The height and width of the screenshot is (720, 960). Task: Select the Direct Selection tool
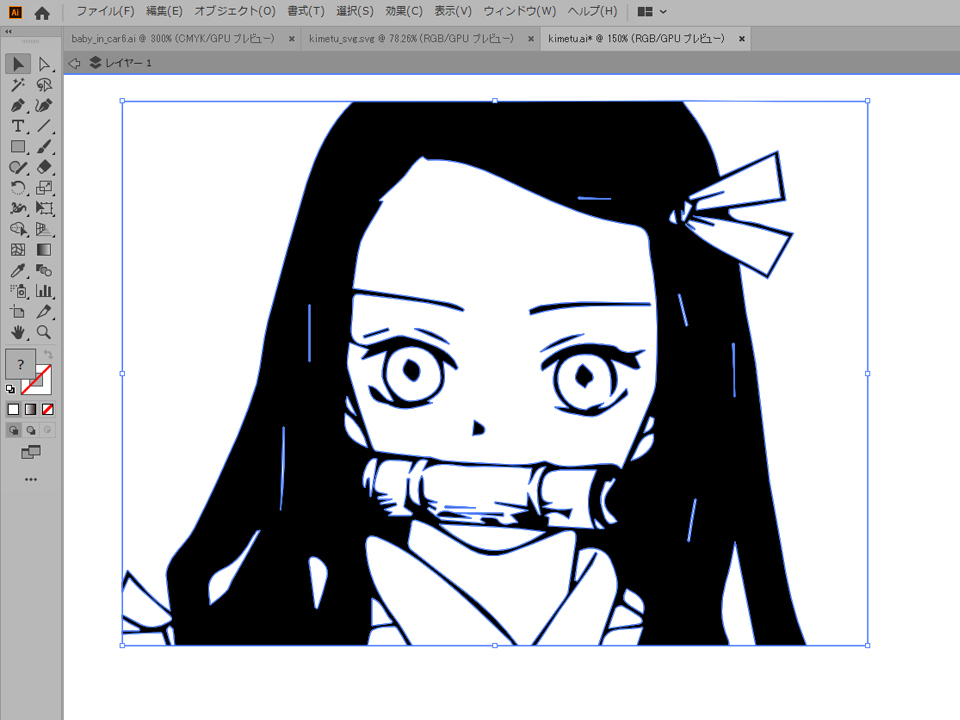click(x=44, y=64)
